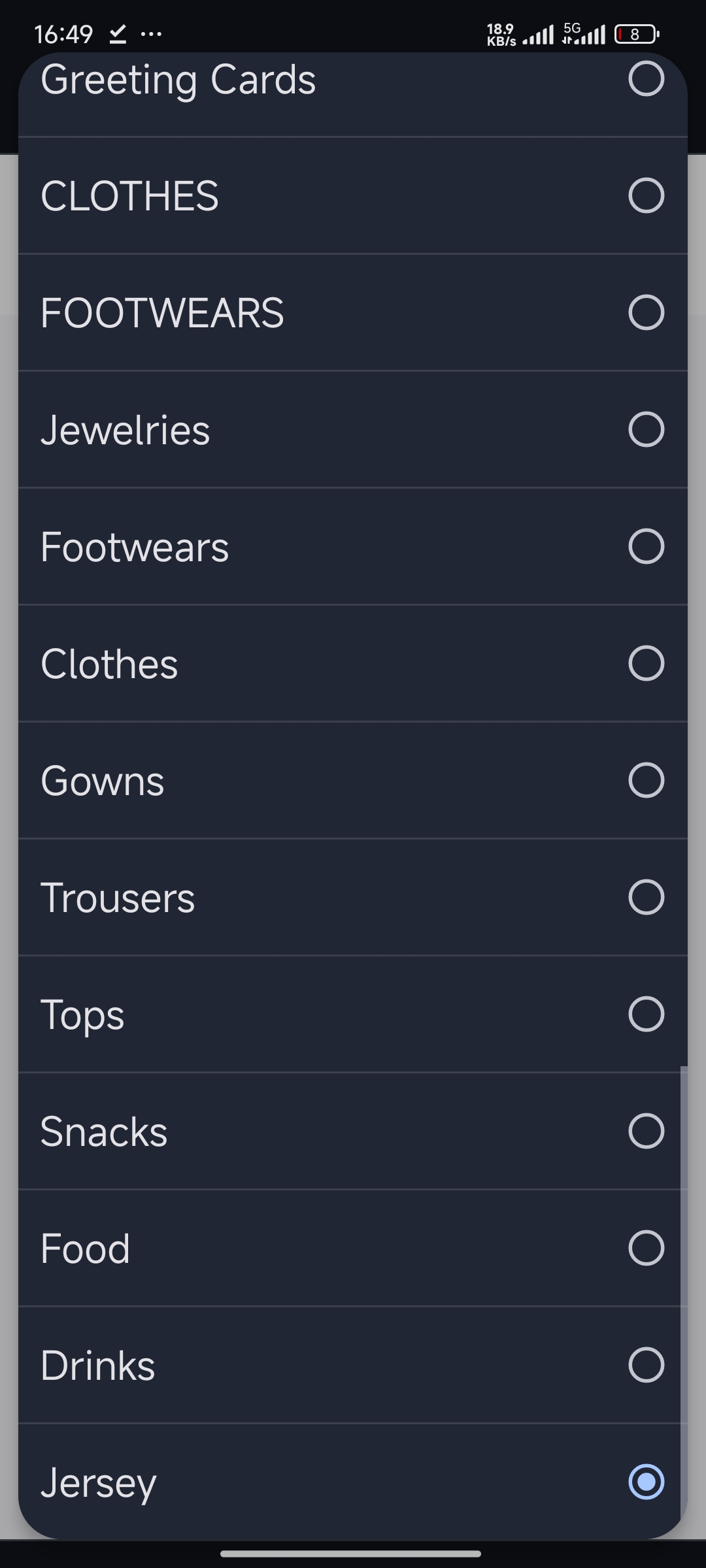The width and height of the screenshot is (706, 1568).
Task: Tap the lowercase Clothes list entry
Action: 109,664
